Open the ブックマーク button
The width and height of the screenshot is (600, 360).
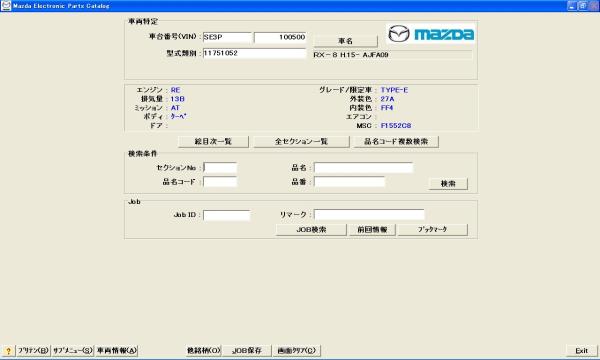tap(433, 230)
